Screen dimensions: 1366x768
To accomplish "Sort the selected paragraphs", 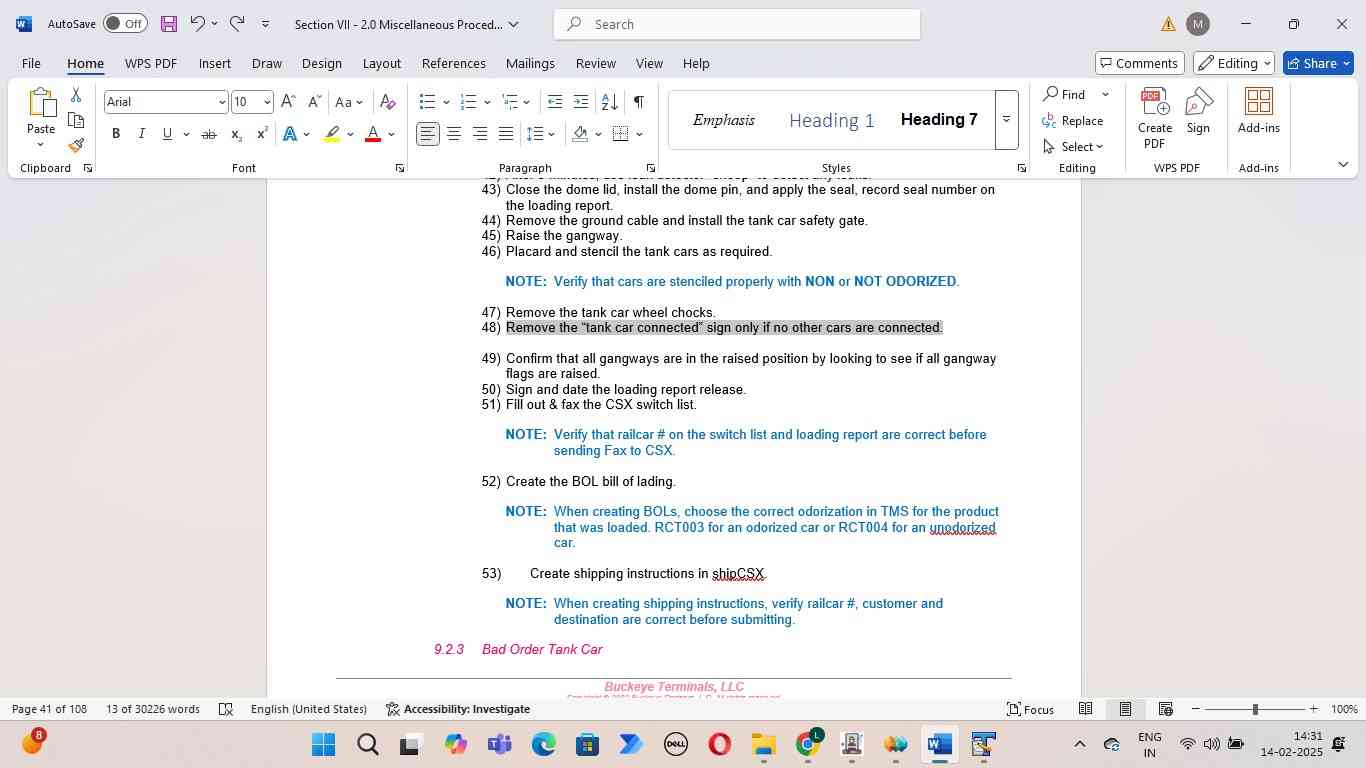I will click(609, 102).
